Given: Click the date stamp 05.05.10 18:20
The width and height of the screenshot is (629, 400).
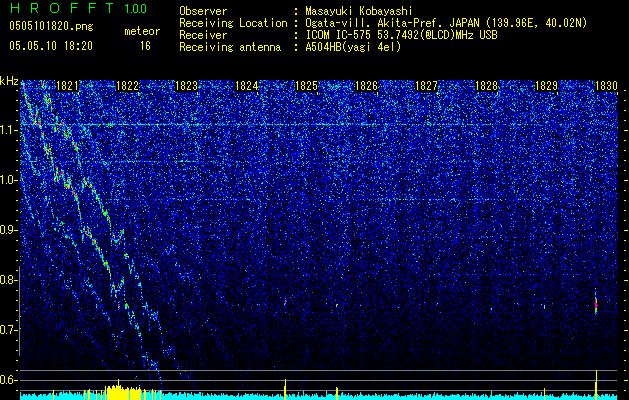Looking at the screenshot, I should click(51, 46).
